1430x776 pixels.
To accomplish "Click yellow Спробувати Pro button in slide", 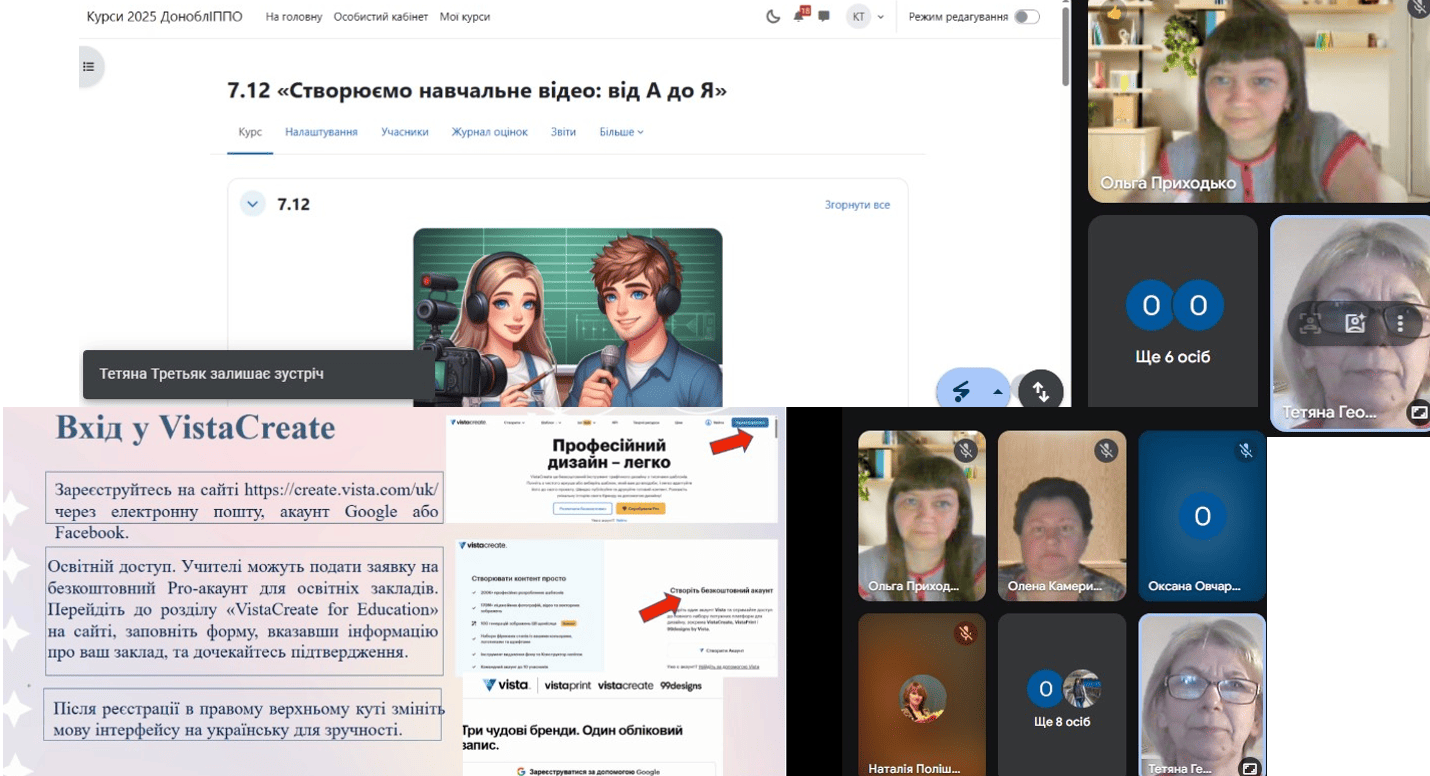I will click(639, 508).
